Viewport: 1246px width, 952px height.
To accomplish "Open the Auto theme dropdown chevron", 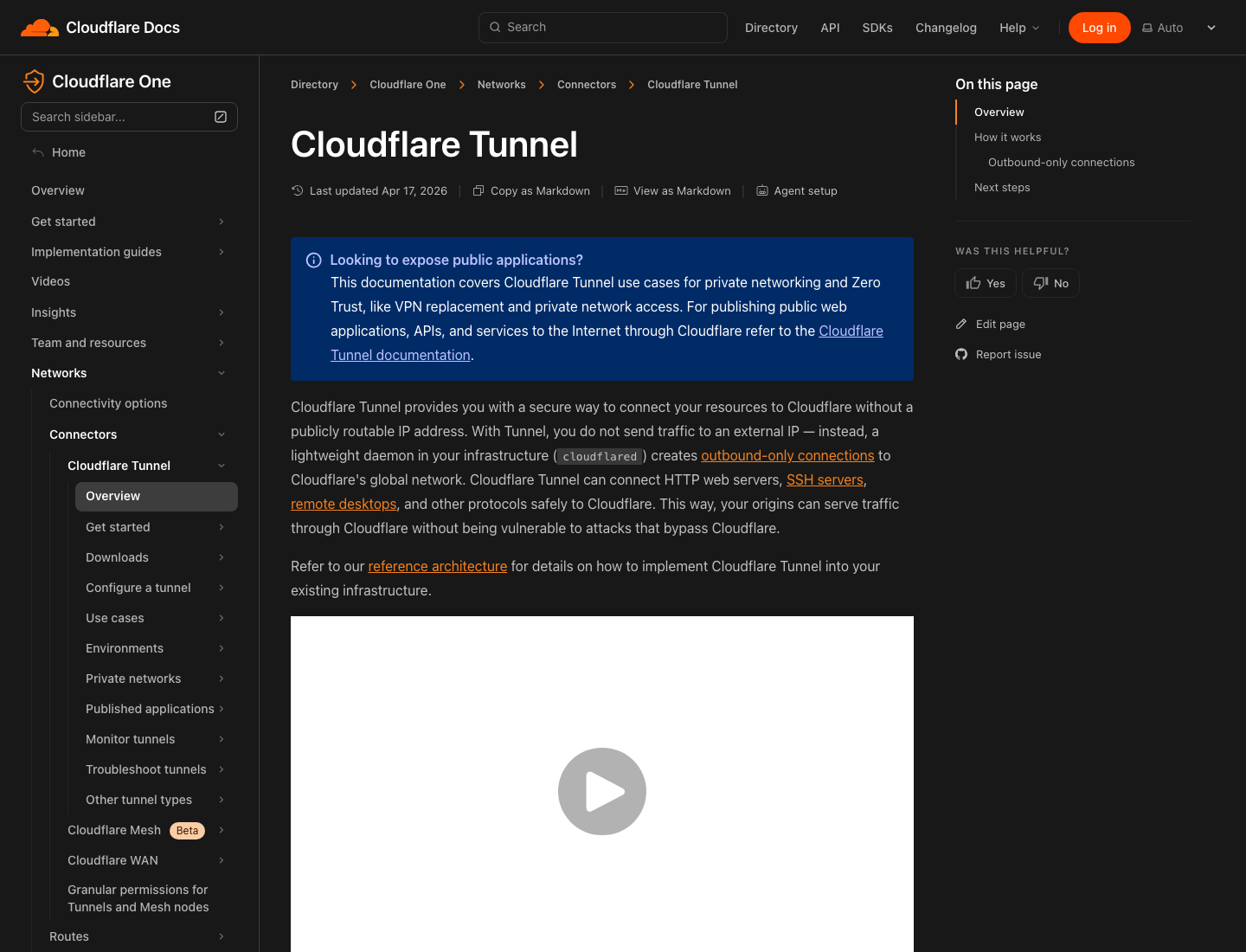I will pos(1211,28).
